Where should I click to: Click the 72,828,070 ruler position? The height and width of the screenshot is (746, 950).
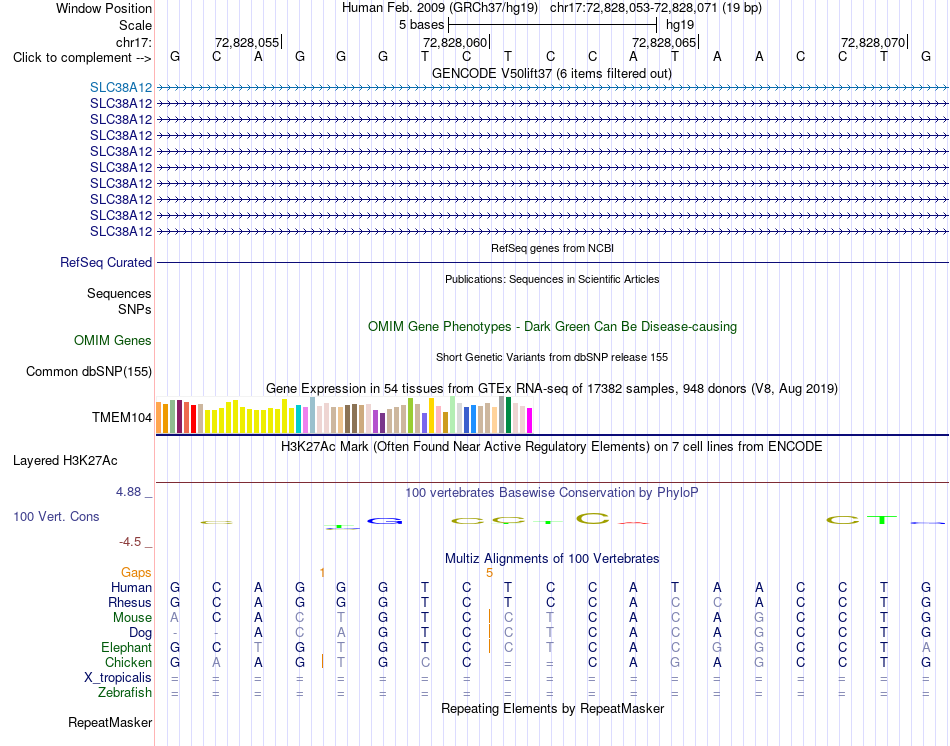click(x=873, y=42)
